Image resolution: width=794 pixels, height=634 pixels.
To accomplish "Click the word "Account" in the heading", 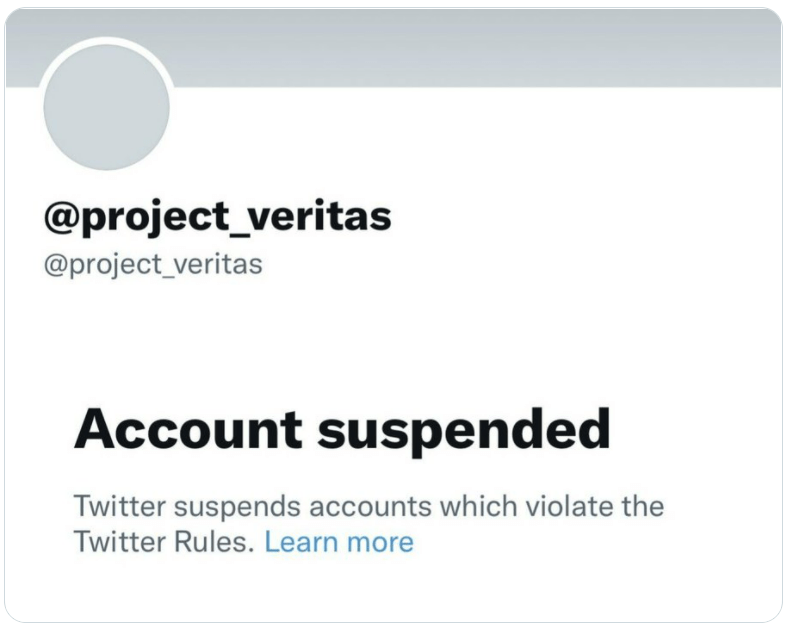I will click(x=188, y=430).
